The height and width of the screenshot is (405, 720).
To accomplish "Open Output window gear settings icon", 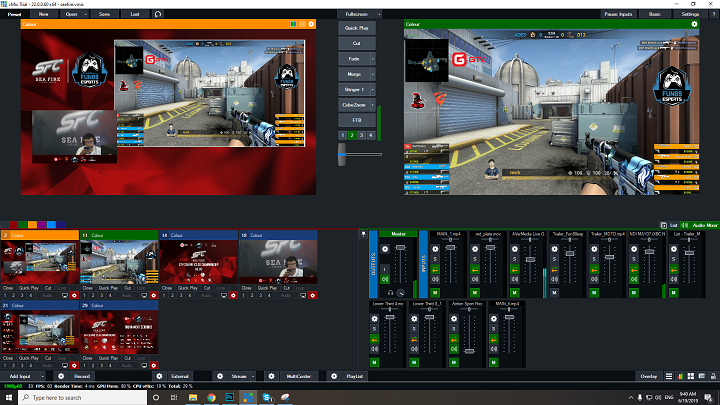I will coord(694,24).
